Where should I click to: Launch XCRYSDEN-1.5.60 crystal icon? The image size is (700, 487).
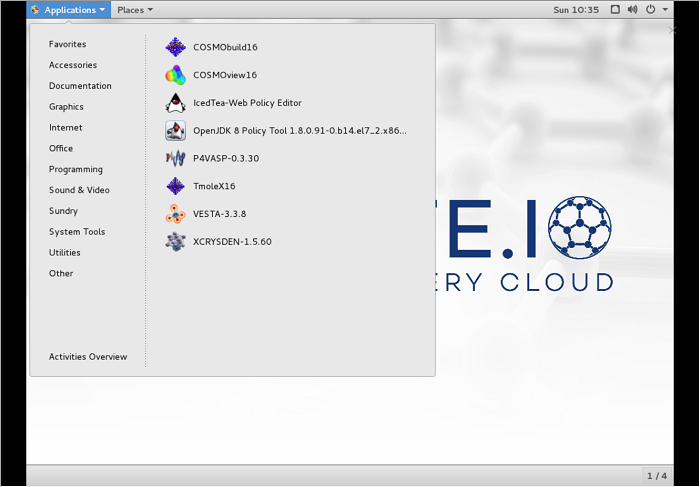(175, 241)
